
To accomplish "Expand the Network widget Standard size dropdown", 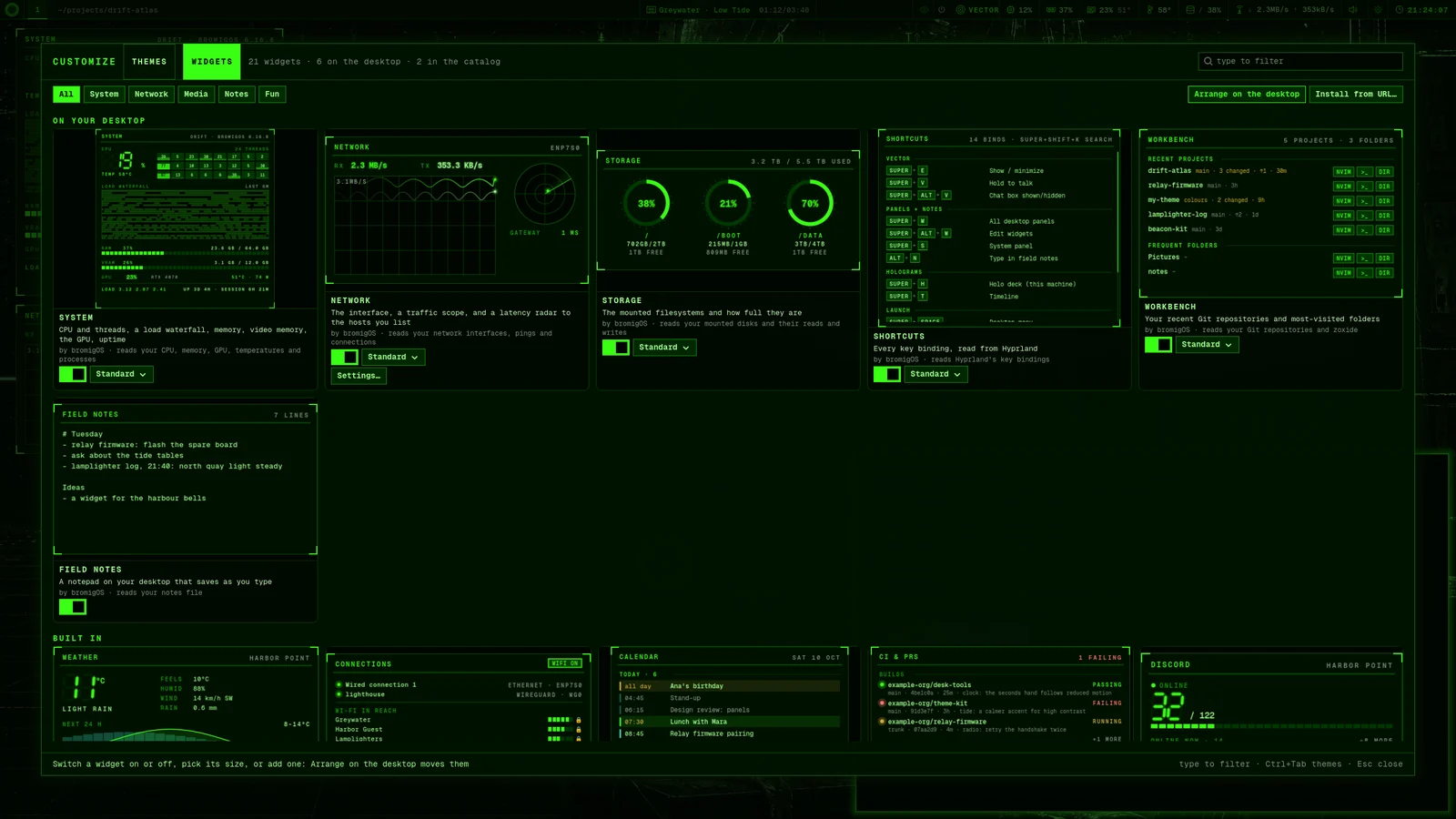I will (x=393, y=357).
